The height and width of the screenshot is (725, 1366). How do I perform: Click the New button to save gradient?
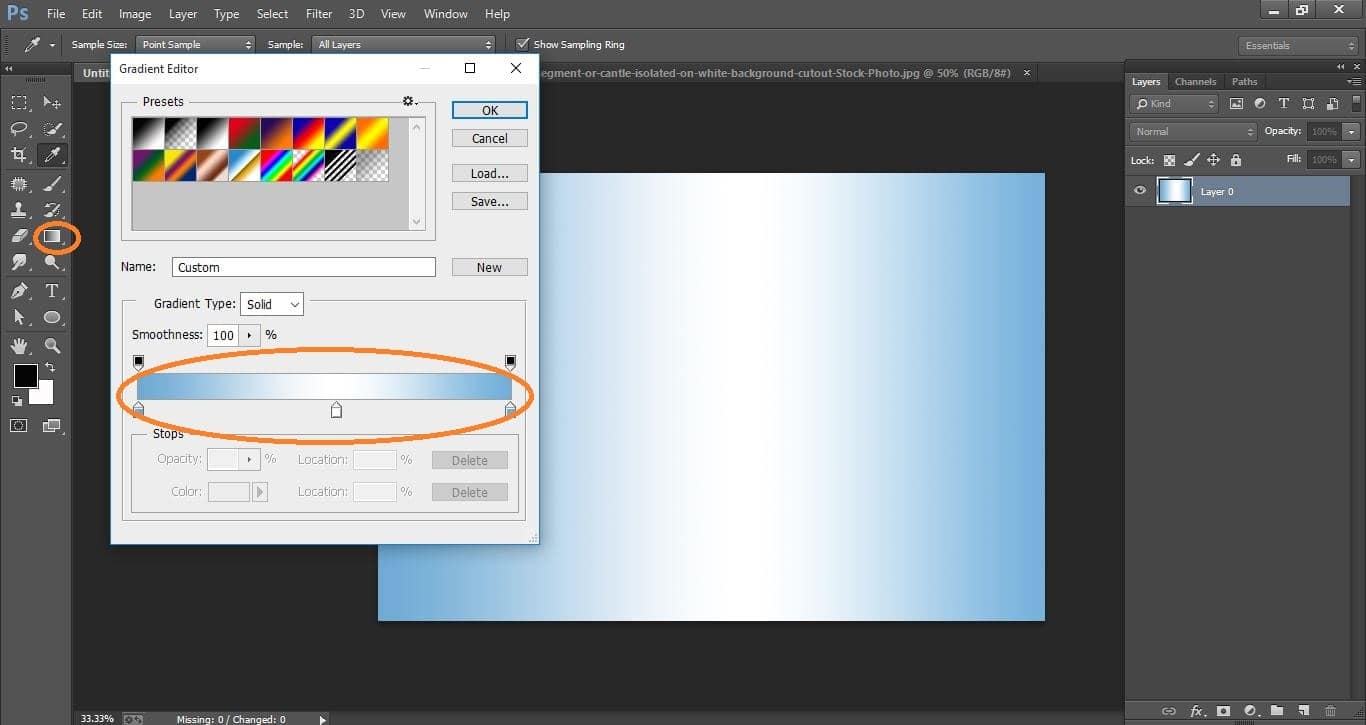(489, 267)
